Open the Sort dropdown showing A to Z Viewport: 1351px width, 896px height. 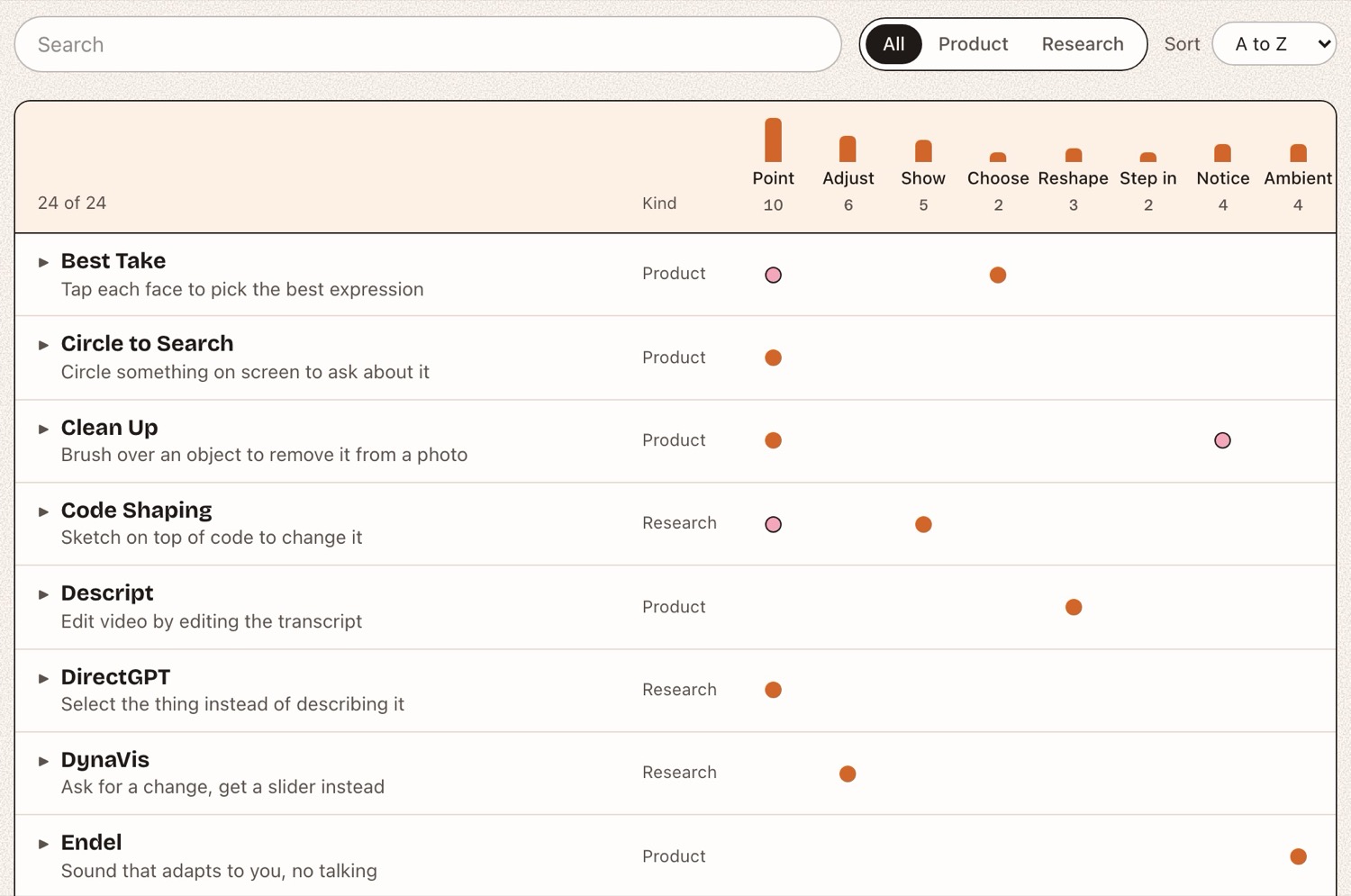coord(1274,44)
